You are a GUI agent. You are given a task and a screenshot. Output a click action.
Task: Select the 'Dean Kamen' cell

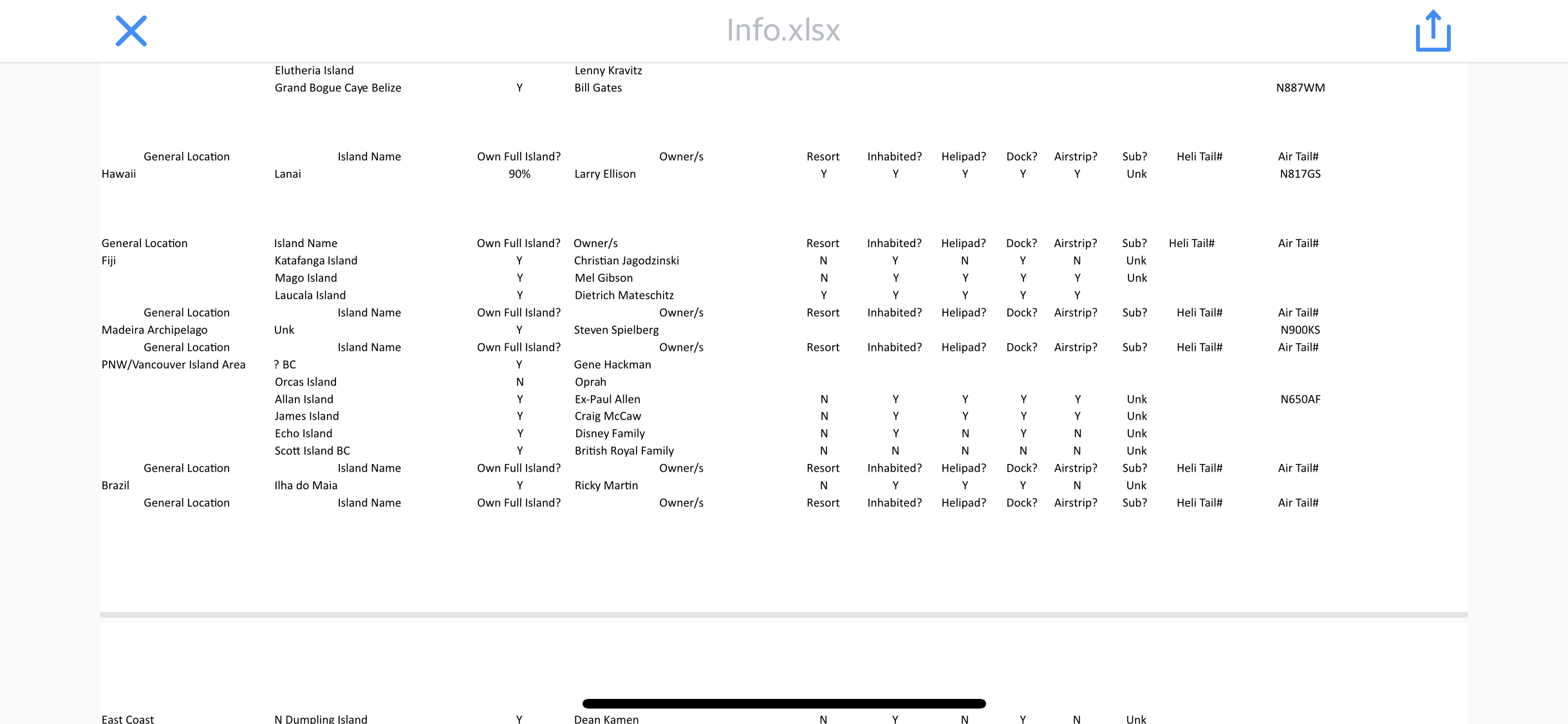(x=606, y=719)
